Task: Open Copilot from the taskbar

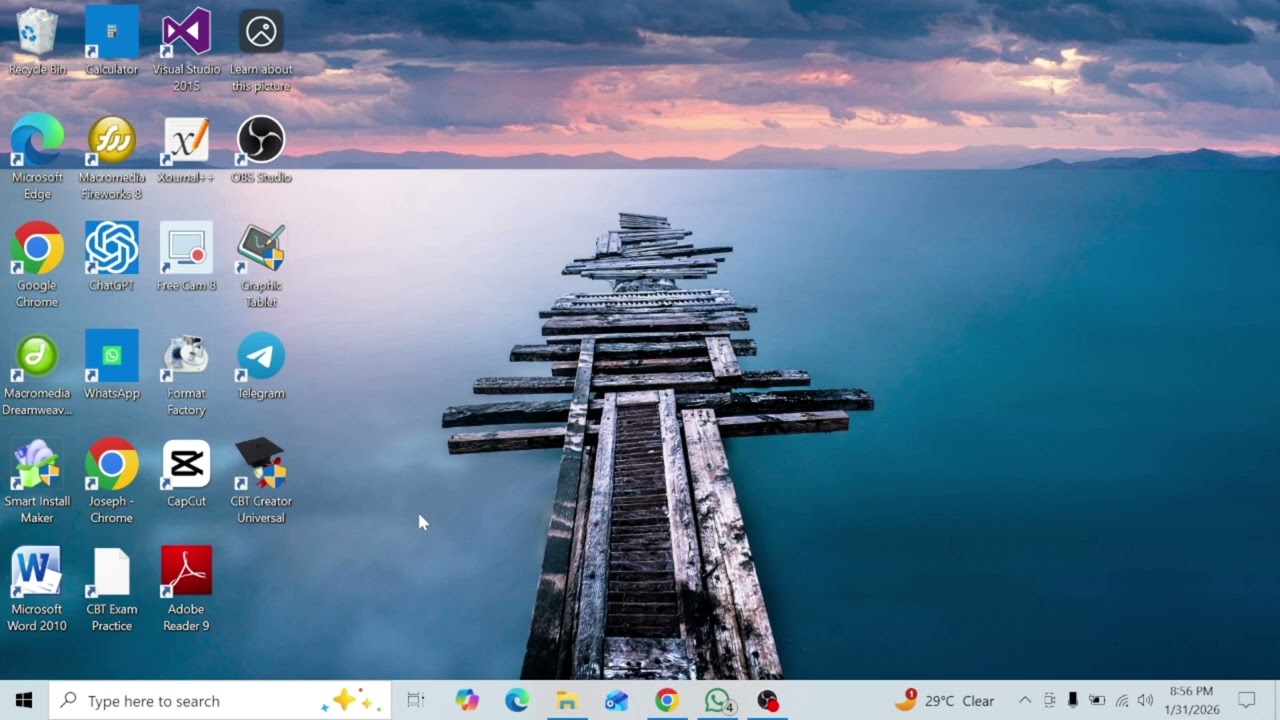Action: [x=467, y=701]
